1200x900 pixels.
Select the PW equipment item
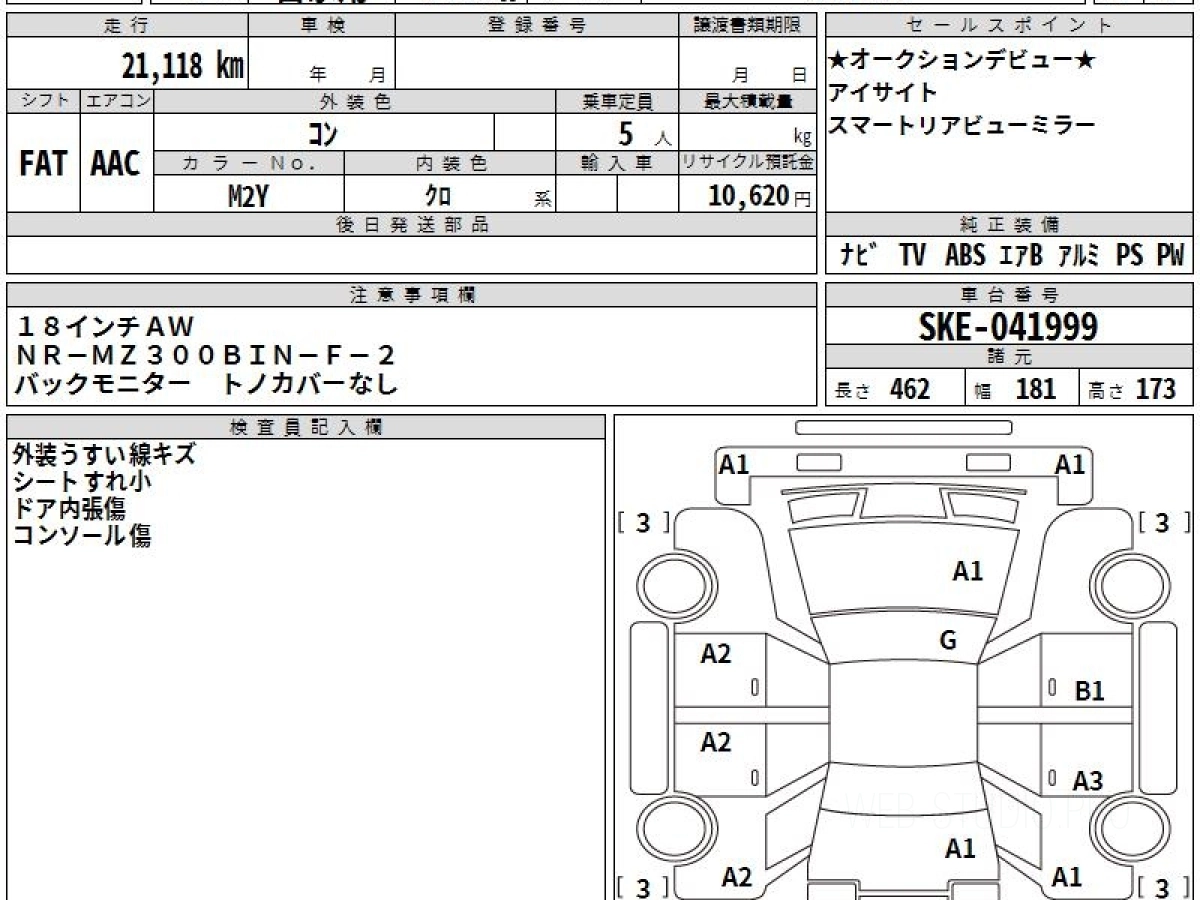point(1170,256)
